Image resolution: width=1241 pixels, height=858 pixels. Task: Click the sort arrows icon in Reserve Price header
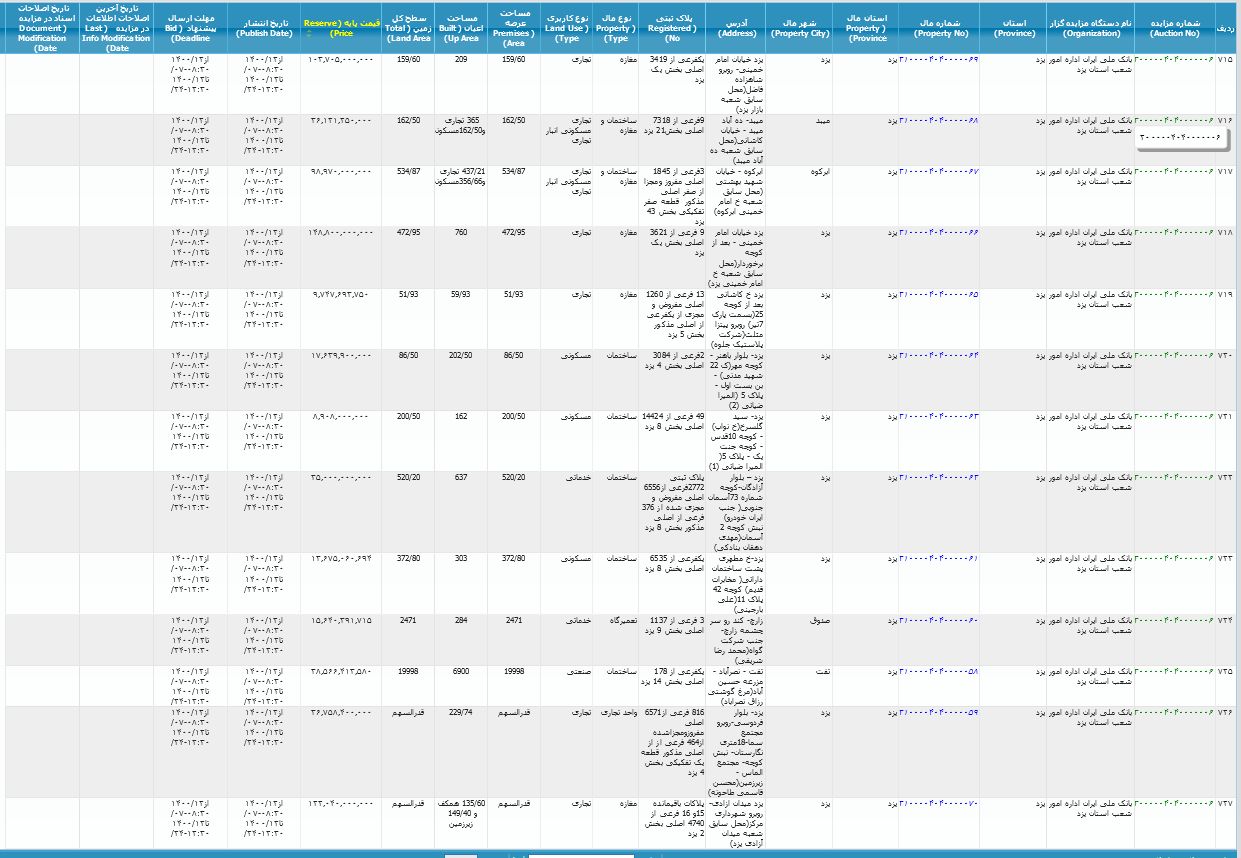309,34
